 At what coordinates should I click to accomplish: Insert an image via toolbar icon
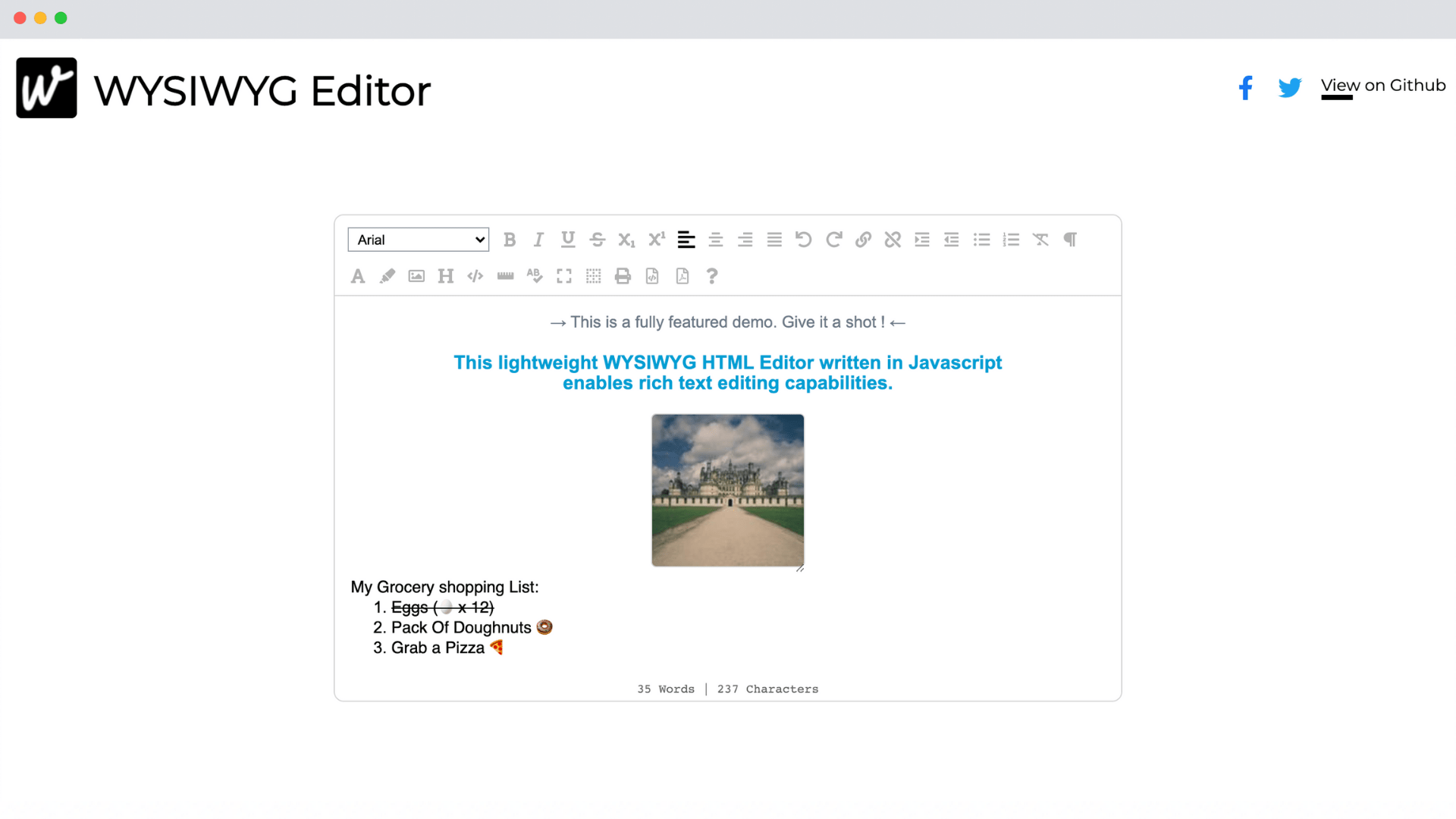(x=416, y=276)
